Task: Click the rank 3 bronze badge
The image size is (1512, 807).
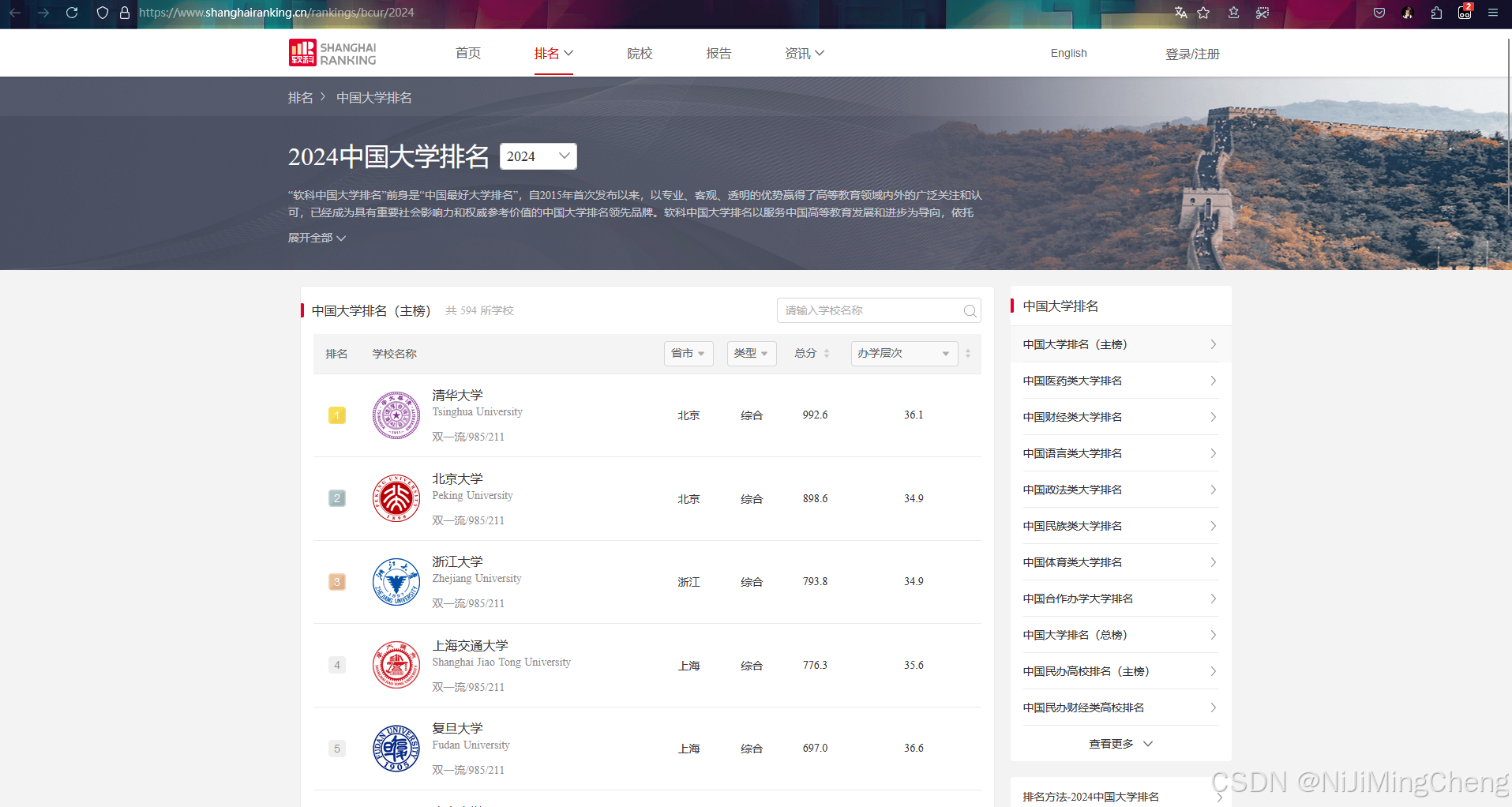Action: point(337,582)
